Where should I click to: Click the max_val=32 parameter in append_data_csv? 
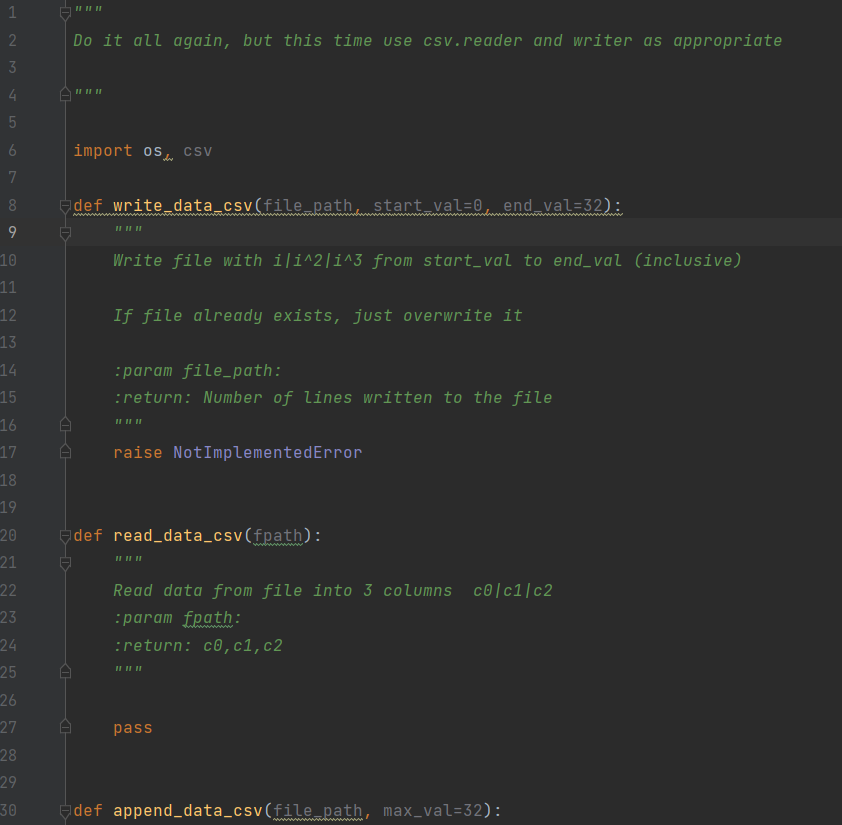[433, 810]
